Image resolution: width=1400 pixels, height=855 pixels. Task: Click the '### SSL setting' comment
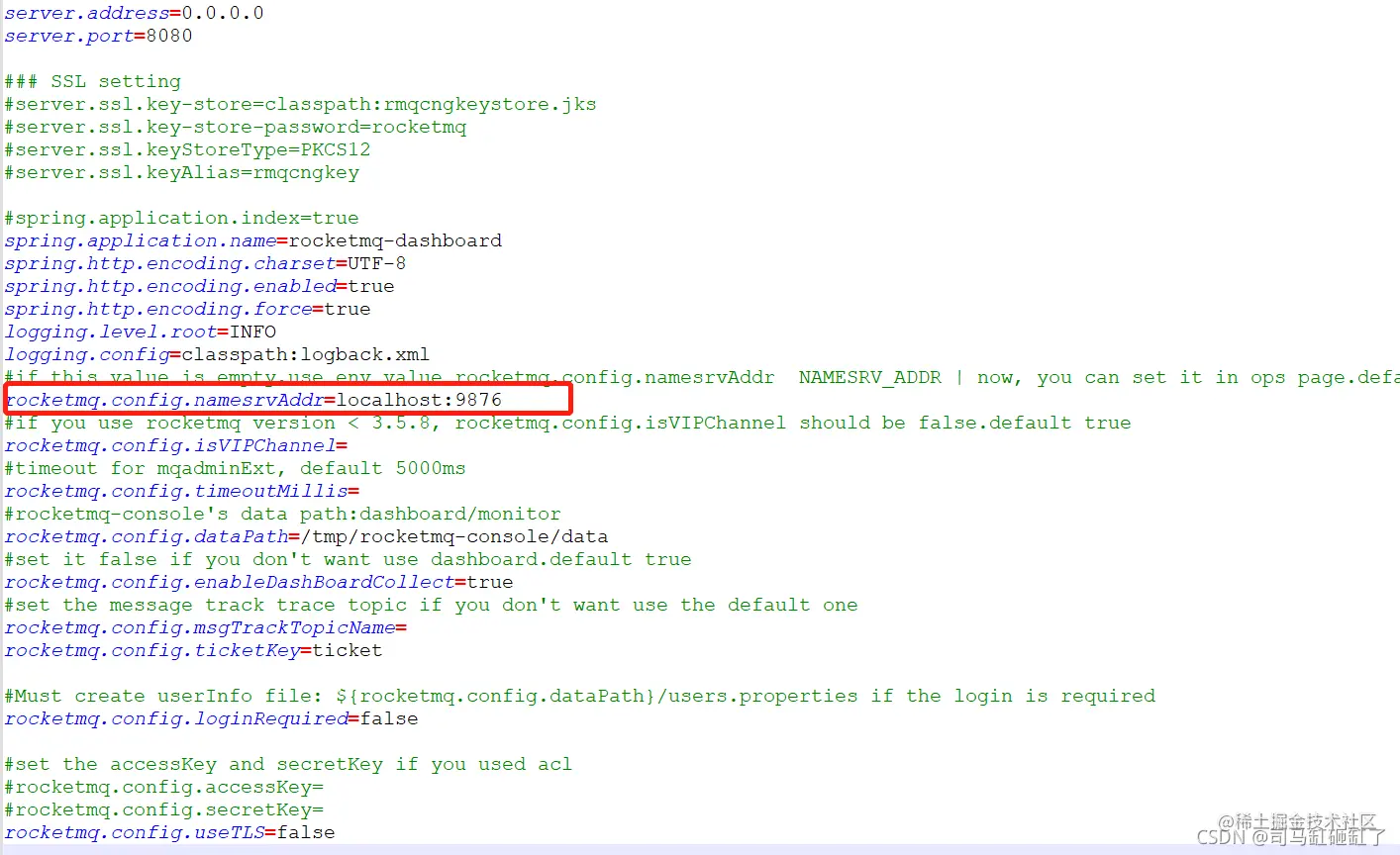point(93,81)
